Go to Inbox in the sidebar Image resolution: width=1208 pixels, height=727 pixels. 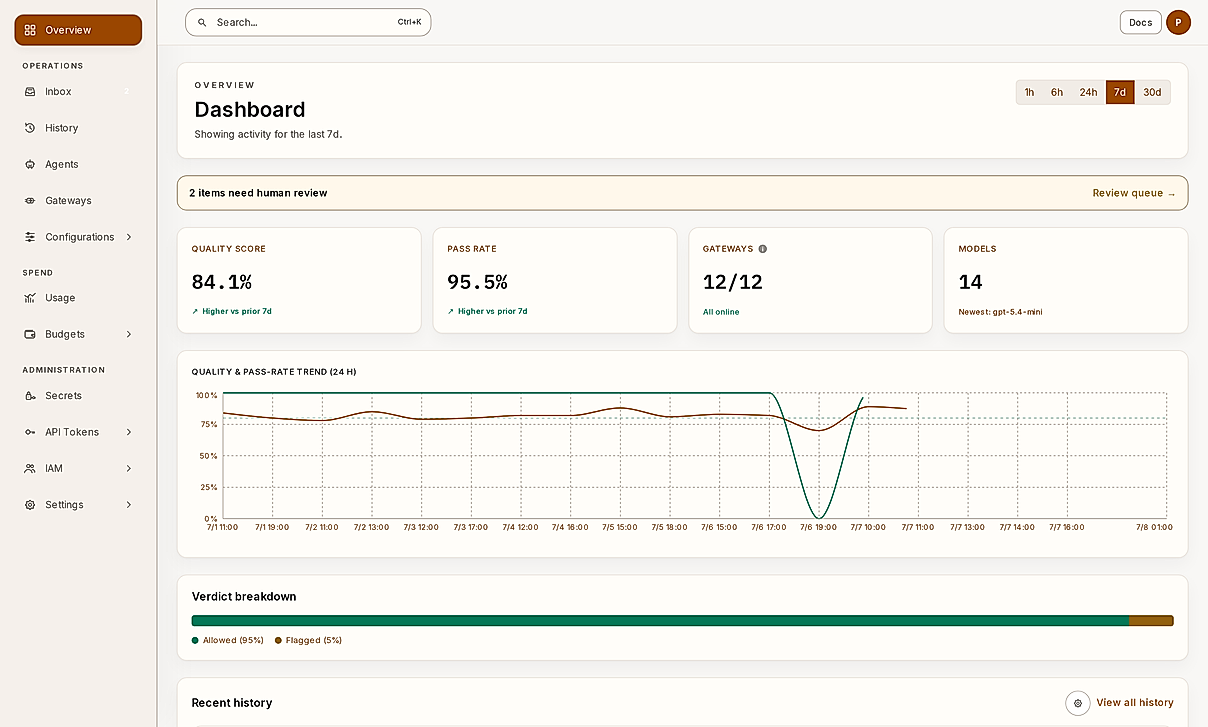click(78, 91)
